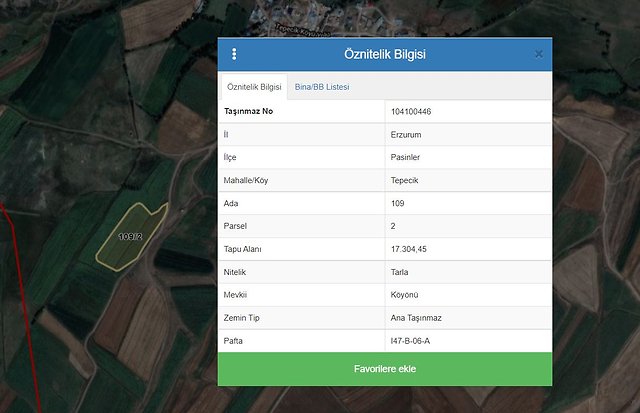Click the Pasinler district value

[406, 157]
